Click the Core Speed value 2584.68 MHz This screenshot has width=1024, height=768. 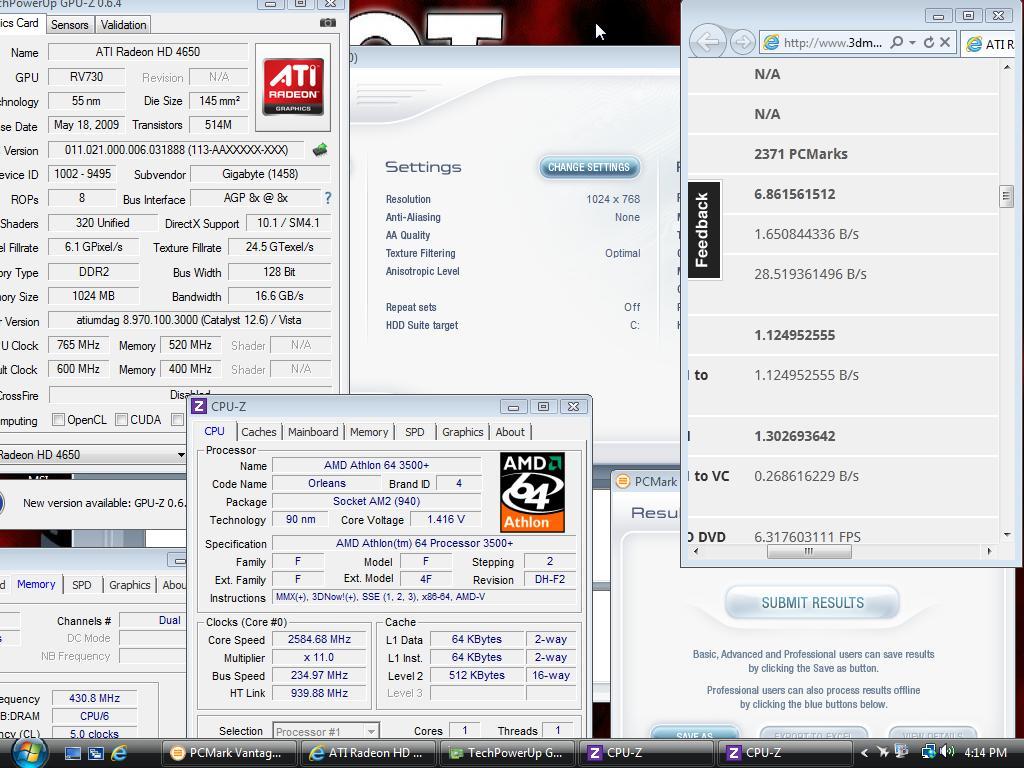tap(319, 639)
